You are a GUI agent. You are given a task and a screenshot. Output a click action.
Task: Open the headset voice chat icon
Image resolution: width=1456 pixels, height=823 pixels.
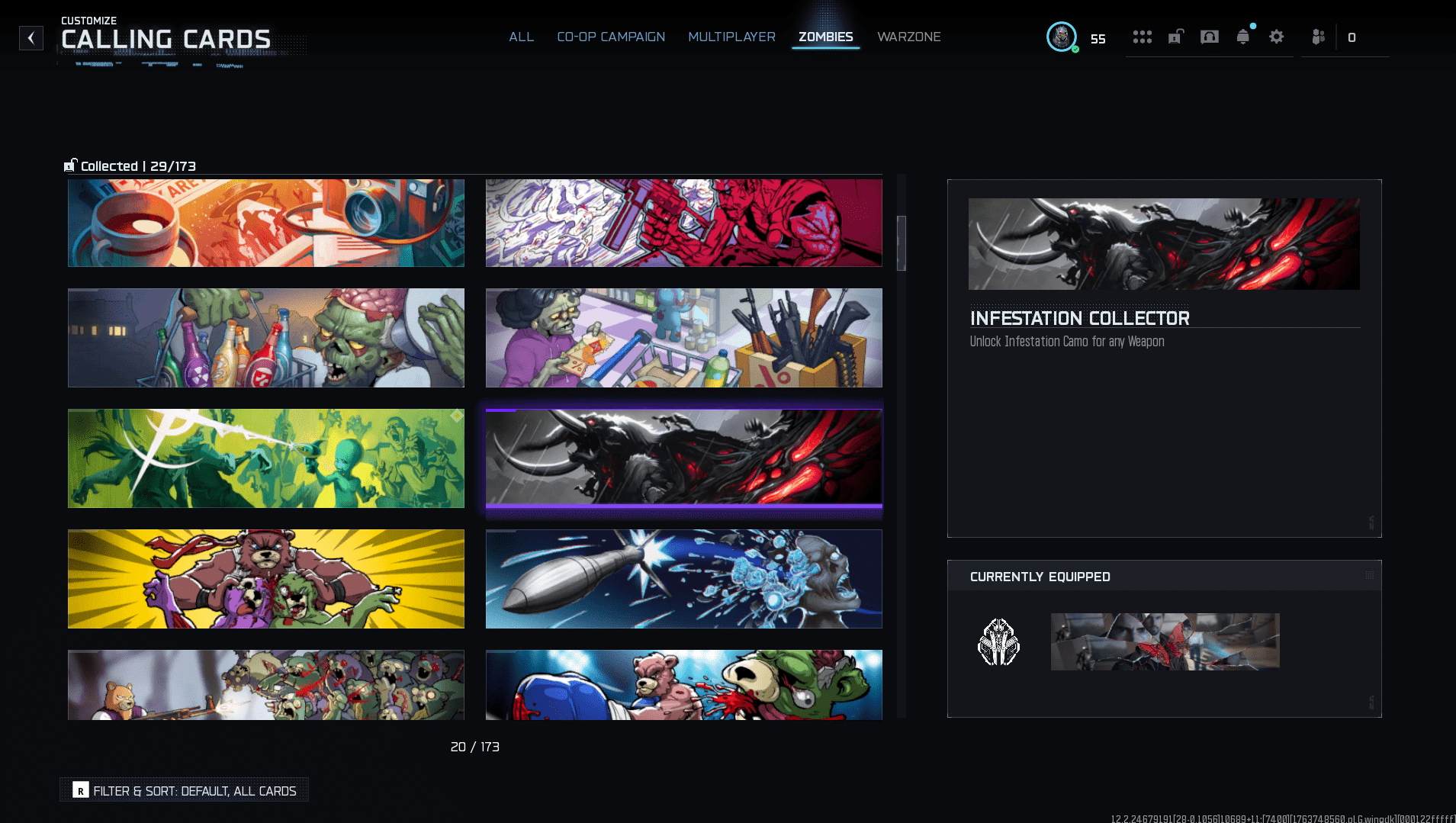(1209, 37)
